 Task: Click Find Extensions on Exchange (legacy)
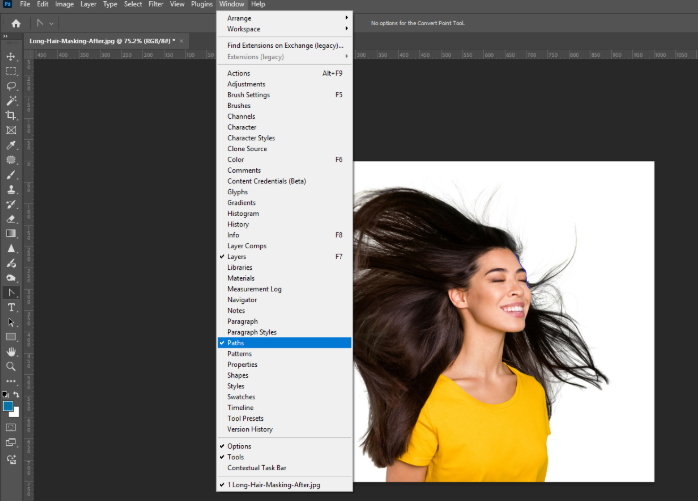click(x=284, y=45)
